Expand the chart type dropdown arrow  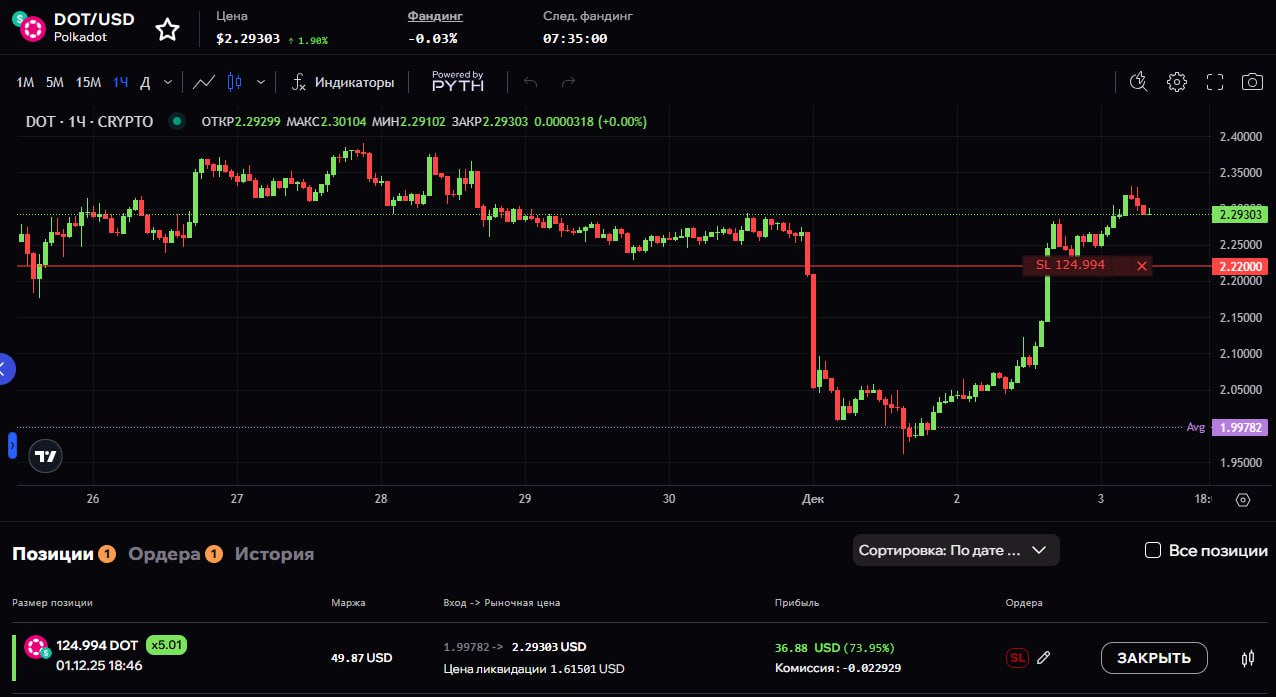(261, 82)
